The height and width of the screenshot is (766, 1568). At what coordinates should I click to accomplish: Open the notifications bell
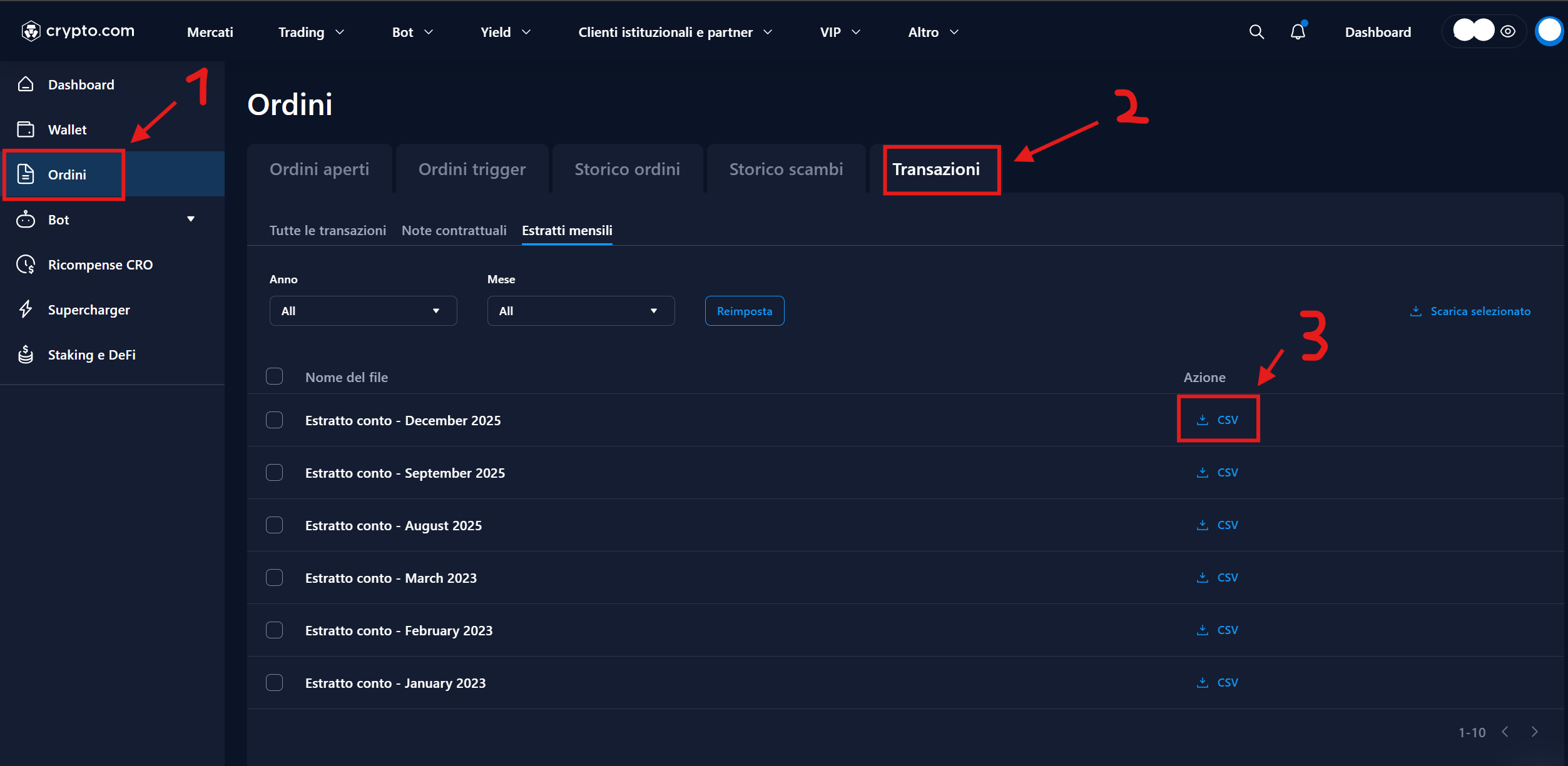pyautogui.click(x=1298, y=32)
